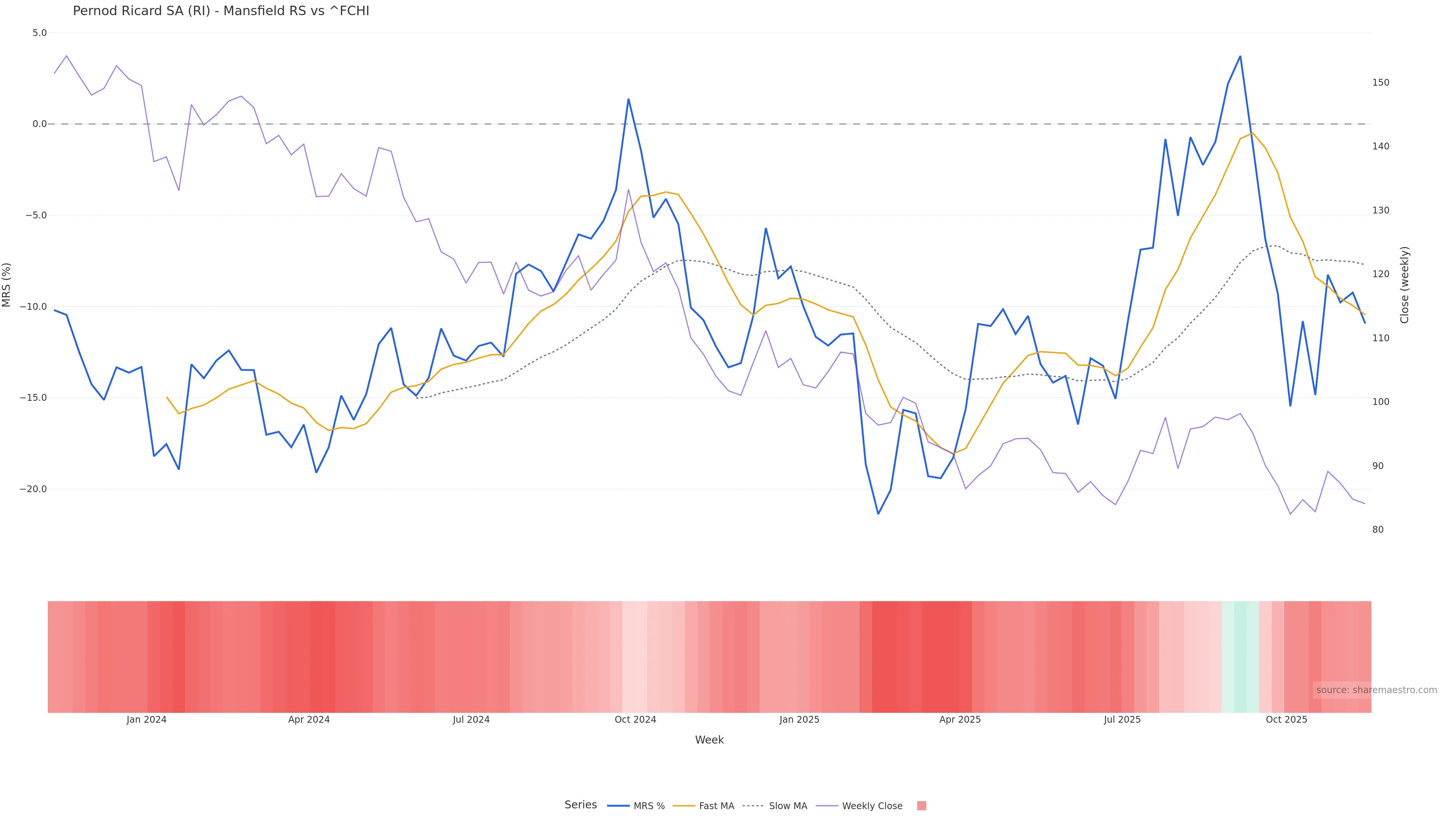This screenshot has height=819, width=1456.
Task: Click the Jul 2025 x-axis tick label
Action: (x=1122, y=720)
